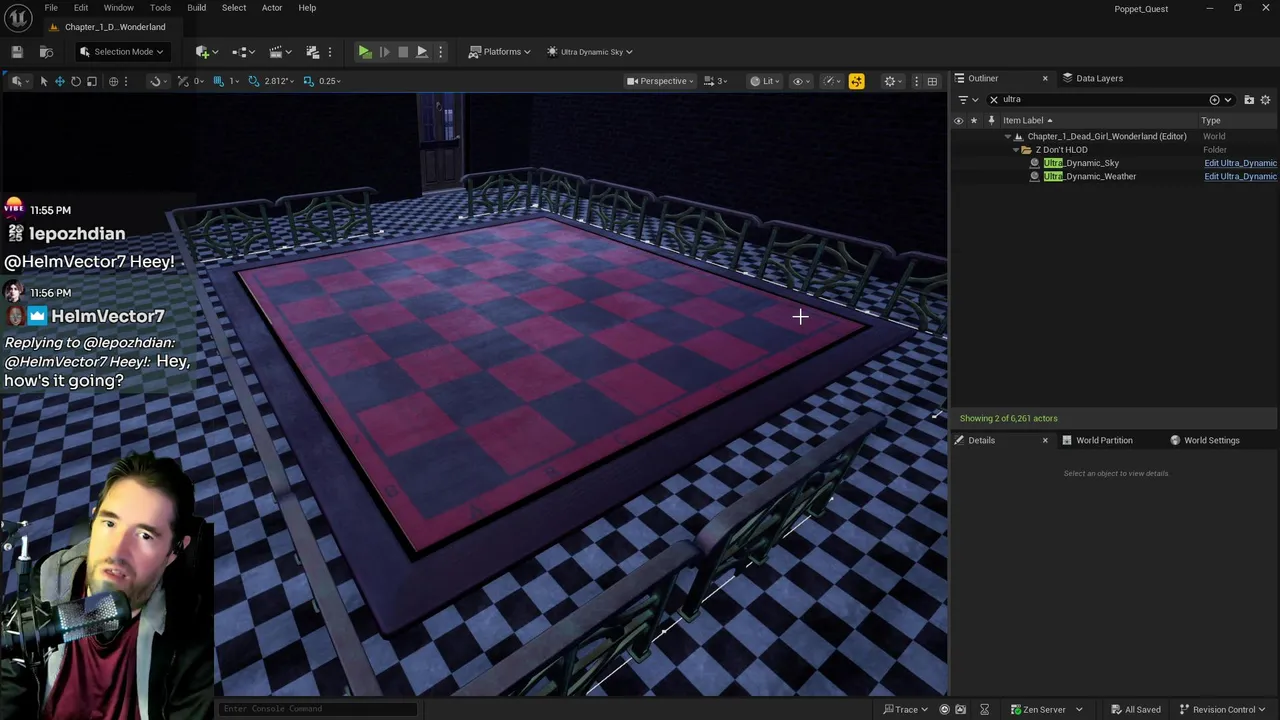The width and height of the screenshot is (1280, 720).
Task: Clear the 'ultra' Outliner search
Action: pyautogui.click(x=993, y=100)
